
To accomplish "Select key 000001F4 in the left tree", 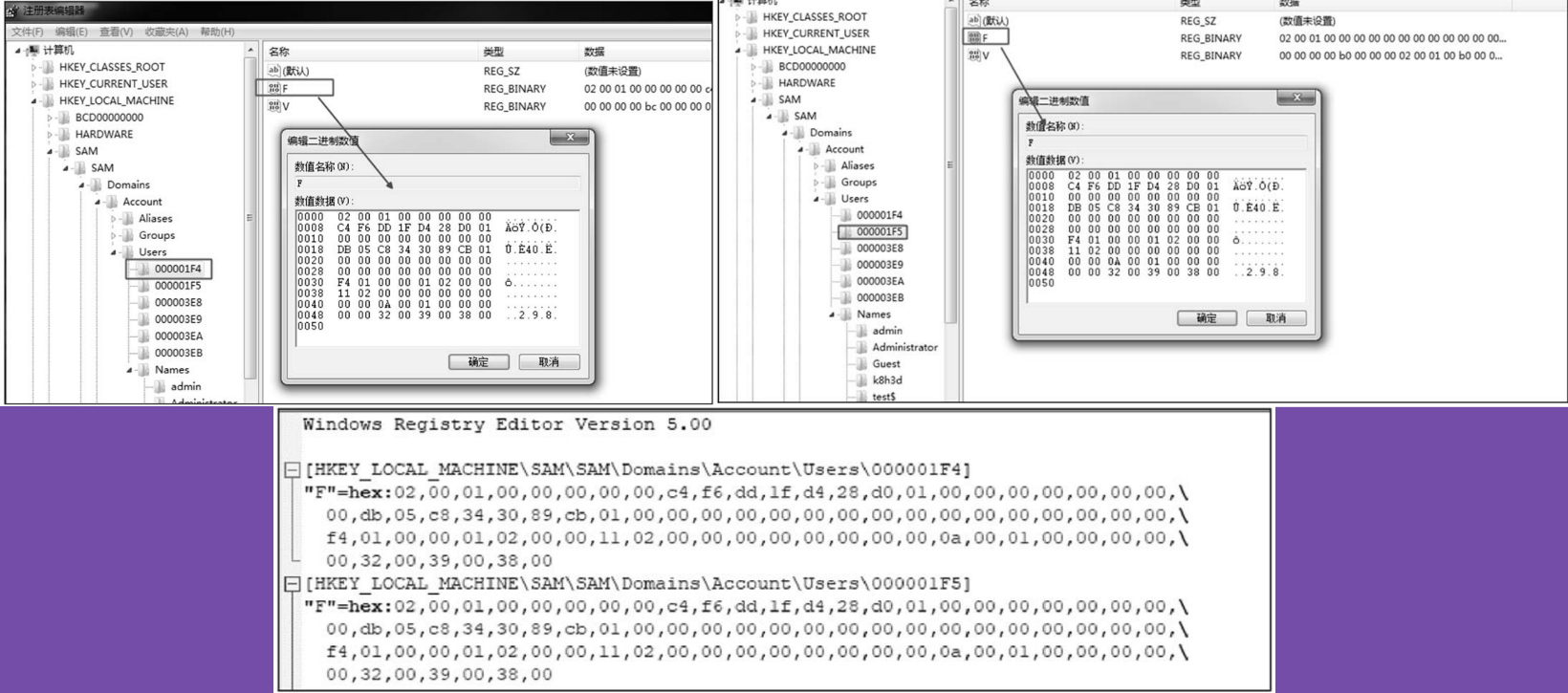I will pos(178,269).
